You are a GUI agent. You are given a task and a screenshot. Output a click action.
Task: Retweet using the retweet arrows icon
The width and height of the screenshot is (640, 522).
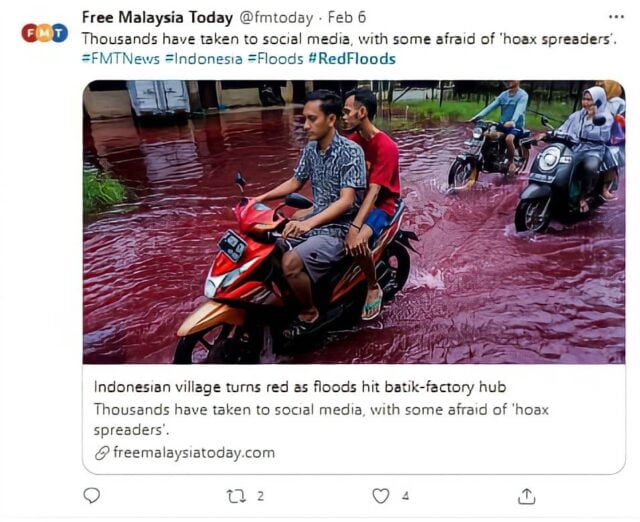pyautogui.click(x=237, y=496)
